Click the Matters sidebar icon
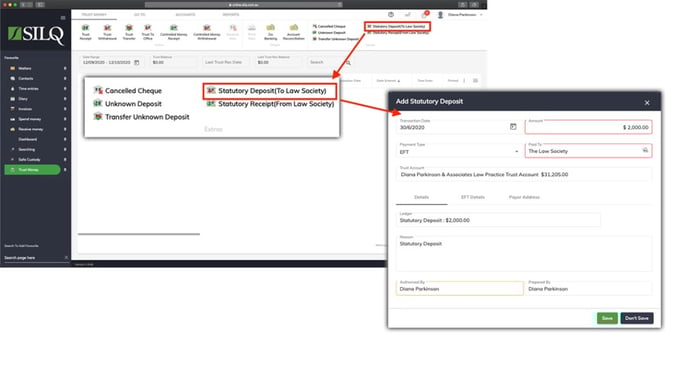Viewport: 688px width, 378px height. point(13,68)
